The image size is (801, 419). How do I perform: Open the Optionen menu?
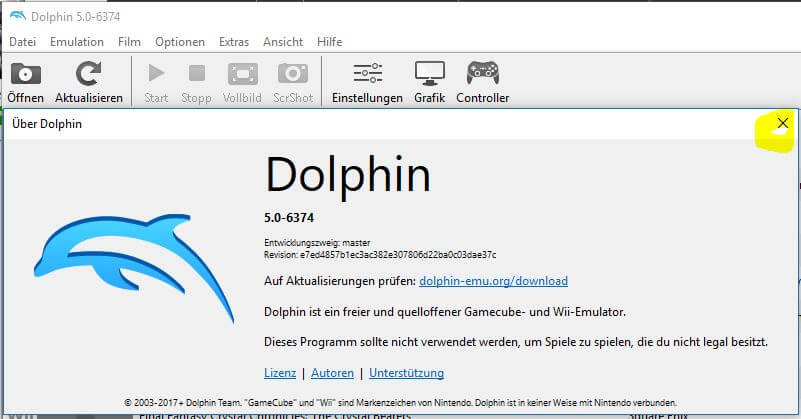(180, 42)
